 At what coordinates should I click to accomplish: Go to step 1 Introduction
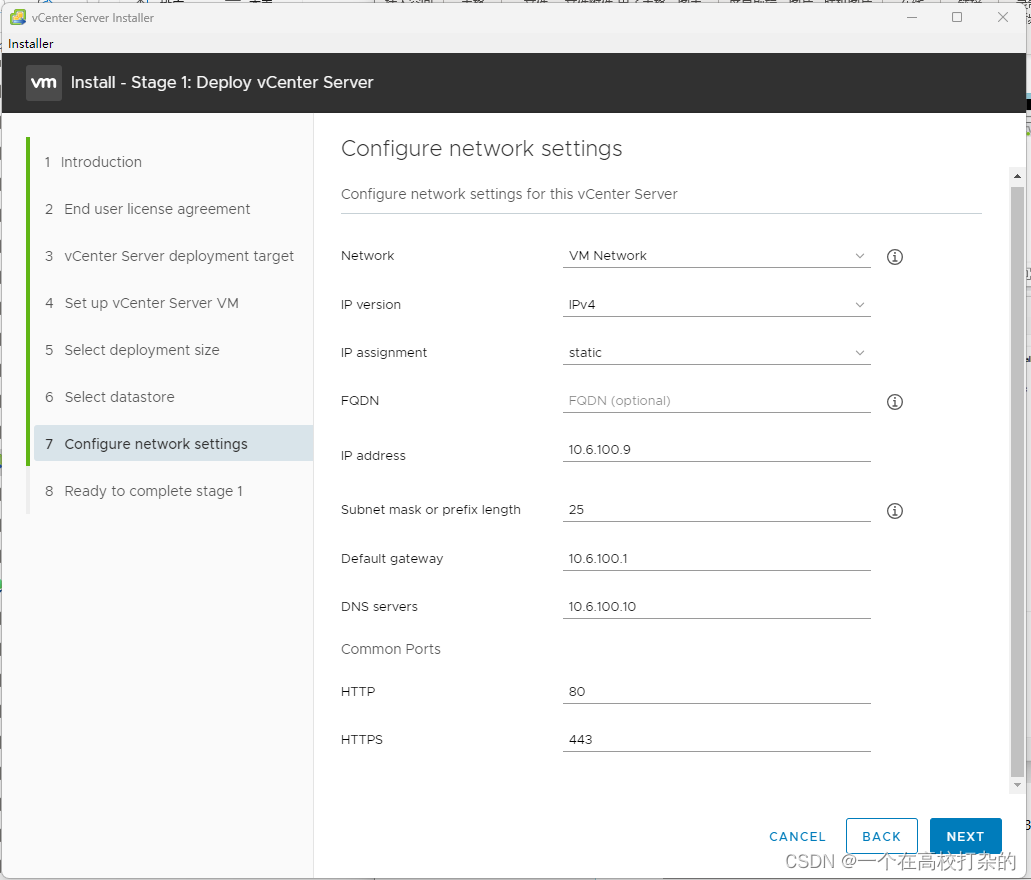click(x=100, y=162)
